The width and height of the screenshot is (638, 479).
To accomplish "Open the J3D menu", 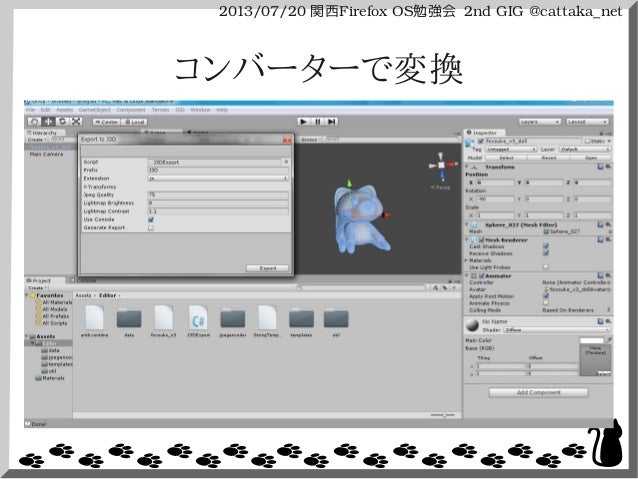I will tap(179, 110).
